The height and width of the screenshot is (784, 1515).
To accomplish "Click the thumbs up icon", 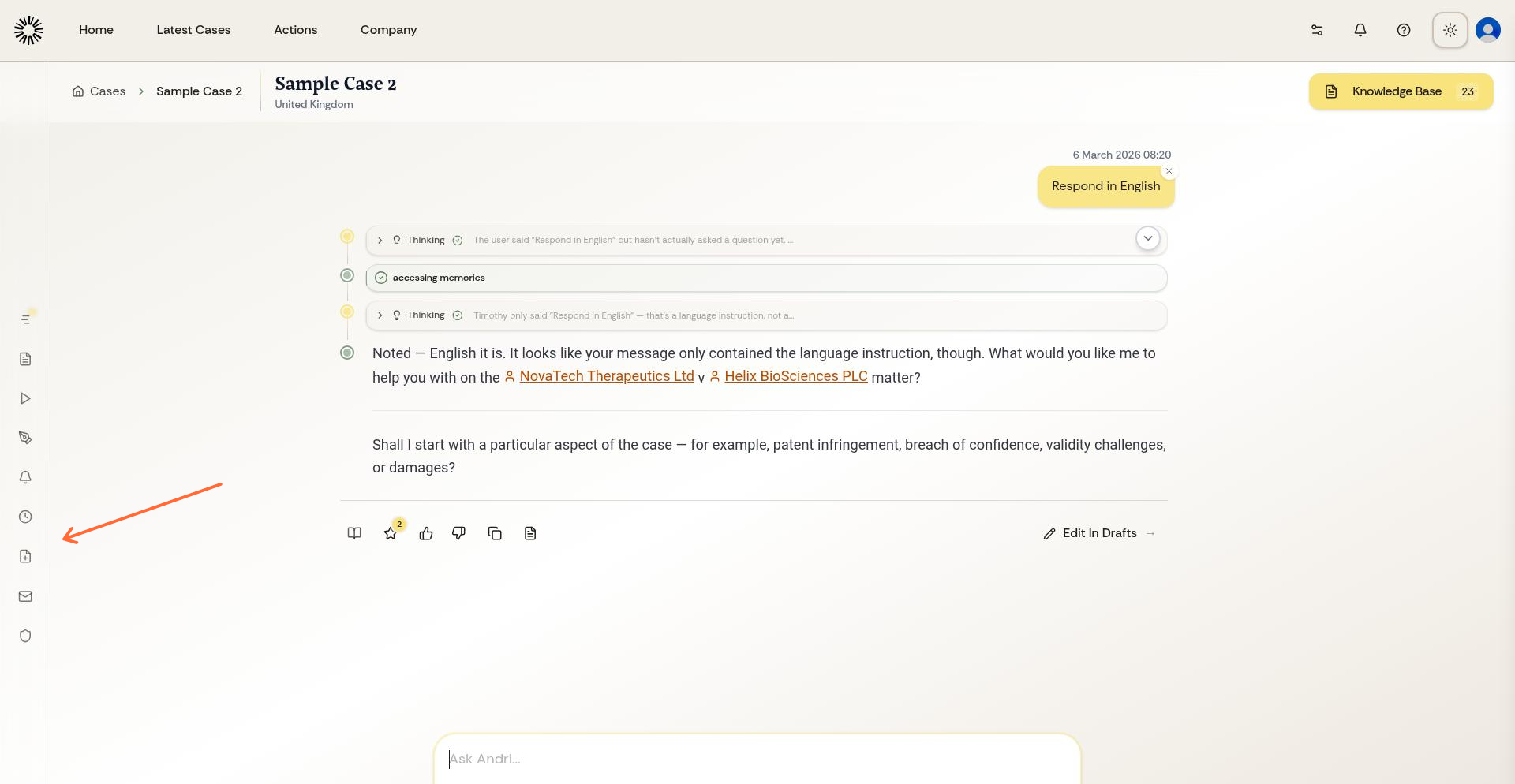I will [x=426, y=534].
